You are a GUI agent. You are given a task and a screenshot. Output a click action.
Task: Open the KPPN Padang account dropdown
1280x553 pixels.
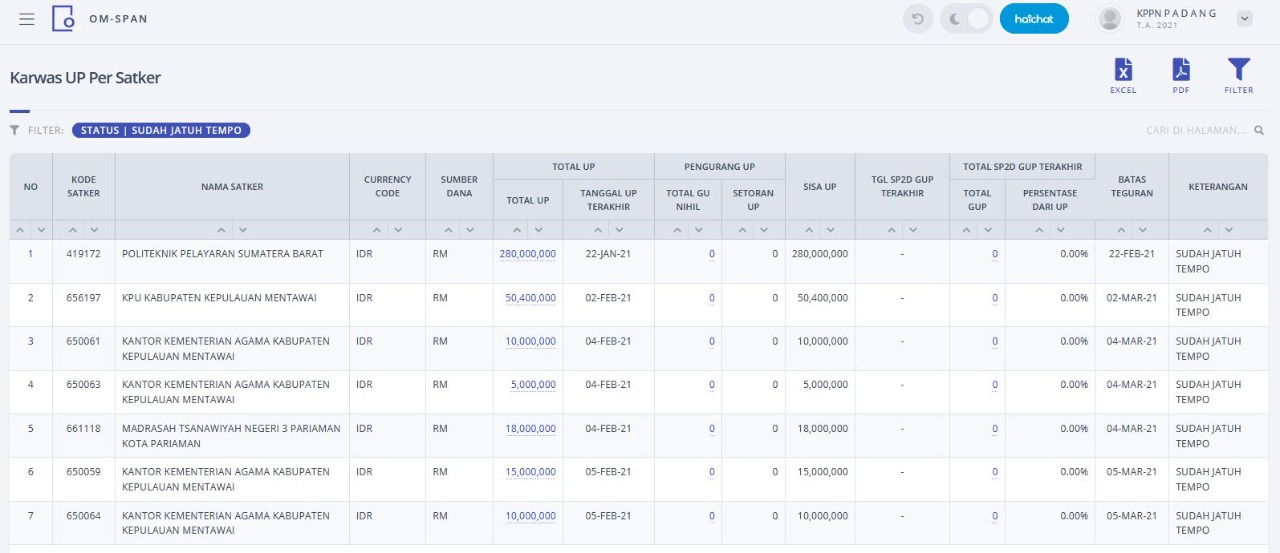[1245, 18]
